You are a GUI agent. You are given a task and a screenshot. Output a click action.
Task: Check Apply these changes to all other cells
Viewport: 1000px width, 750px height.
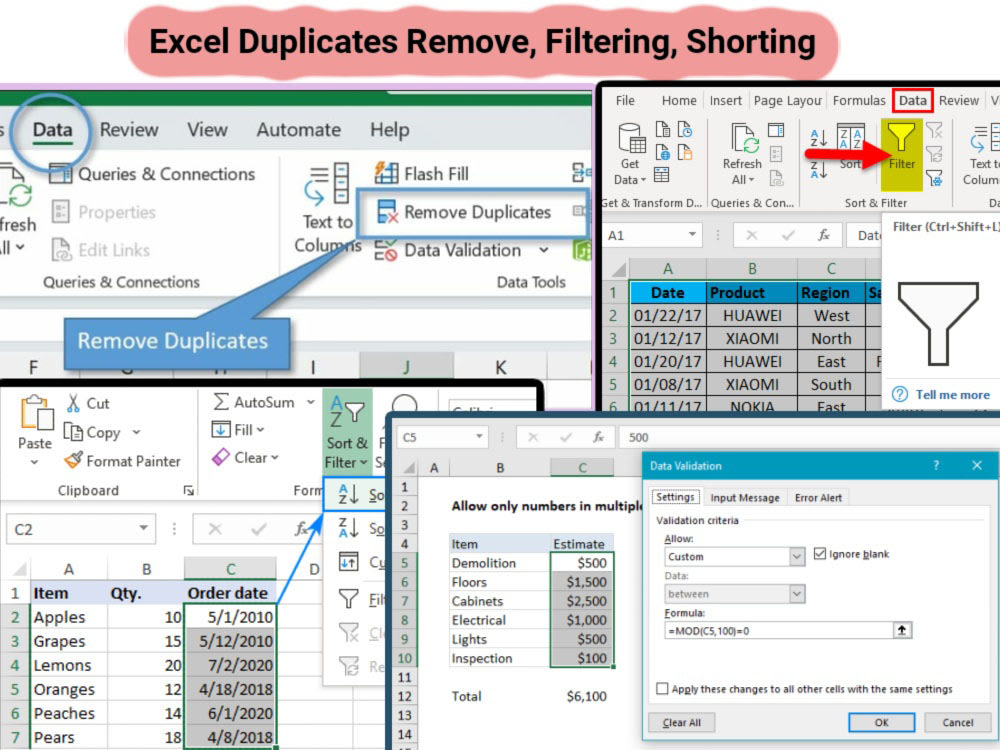662,689
